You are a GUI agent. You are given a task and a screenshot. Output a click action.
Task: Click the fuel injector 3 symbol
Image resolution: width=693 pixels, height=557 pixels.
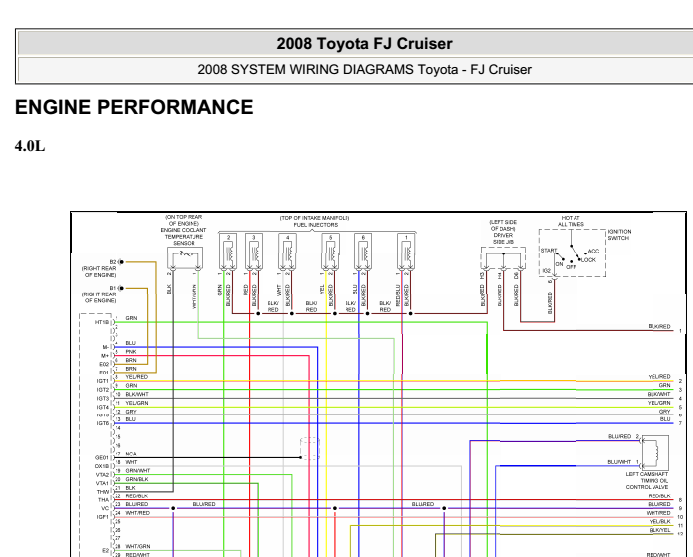pyautogui.click(x=254, y=252)
